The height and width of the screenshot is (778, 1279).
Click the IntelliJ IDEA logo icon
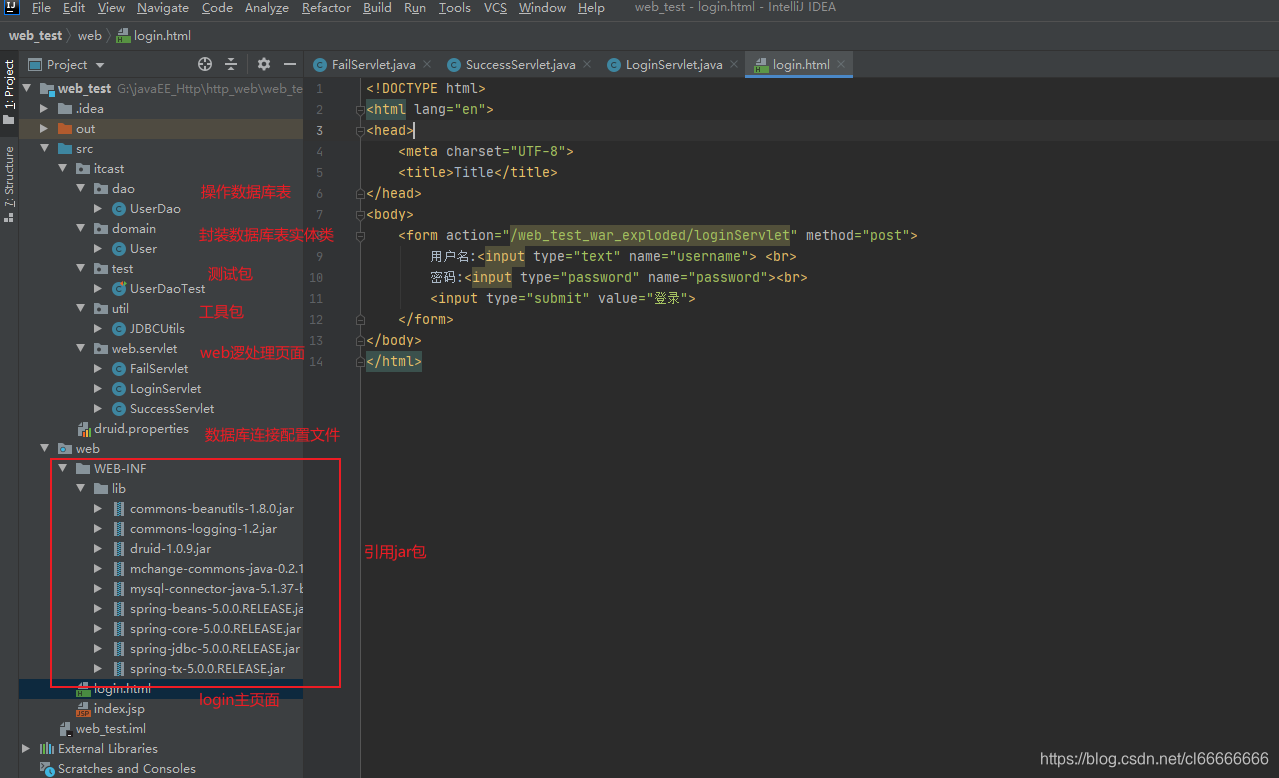point(9,8)
